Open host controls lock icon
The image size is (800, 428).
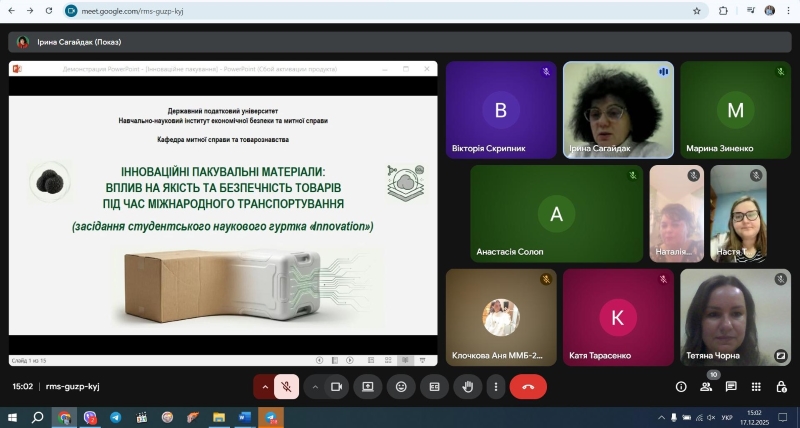(x=781, y=387)
